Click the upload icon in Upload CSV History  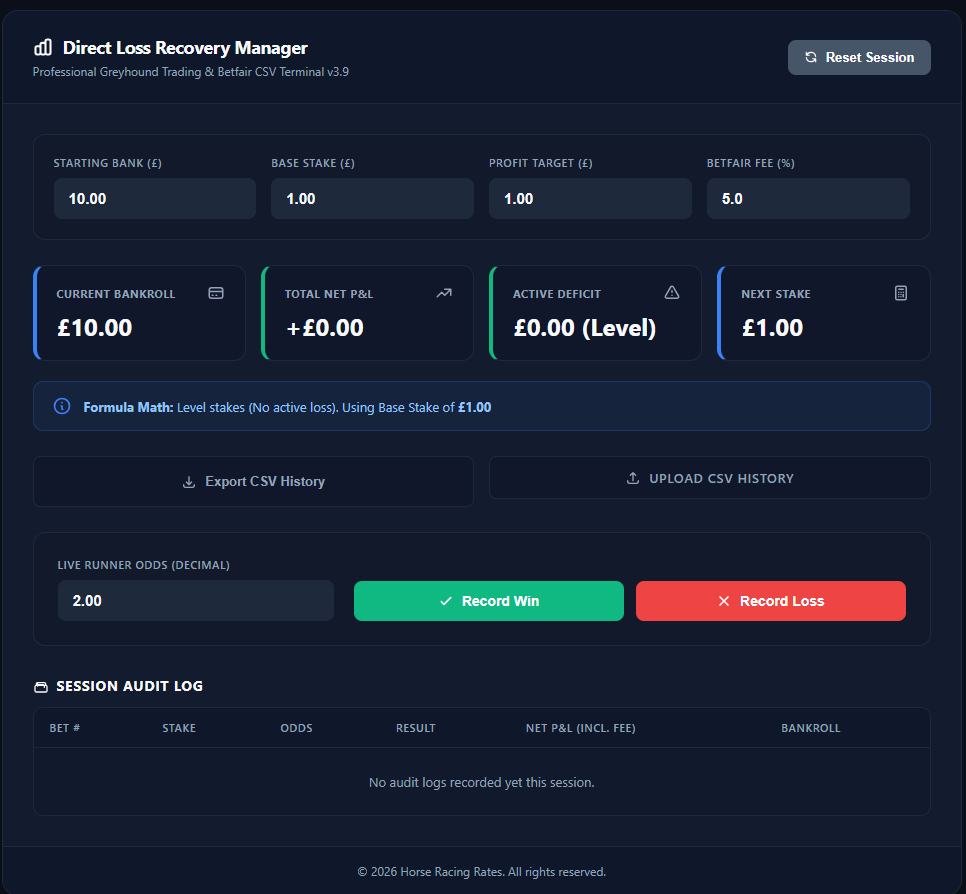click(633, 478)
